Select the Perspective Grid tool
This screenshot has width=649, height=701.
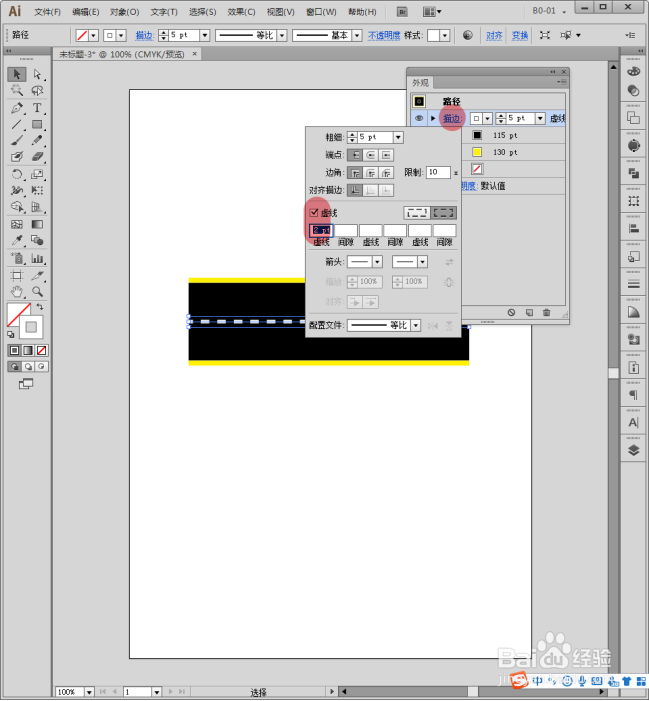point(37,207)
